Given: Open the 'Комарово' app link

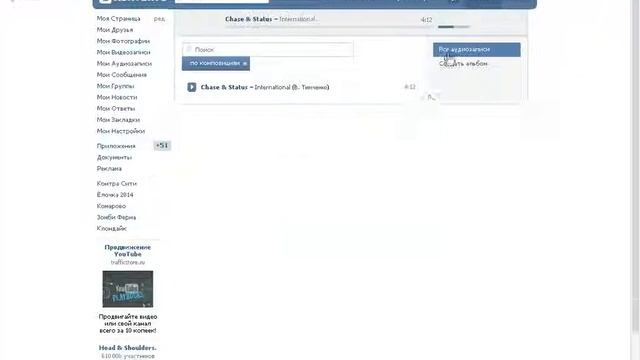Looking at the screenshot, I should coord(111,206).
